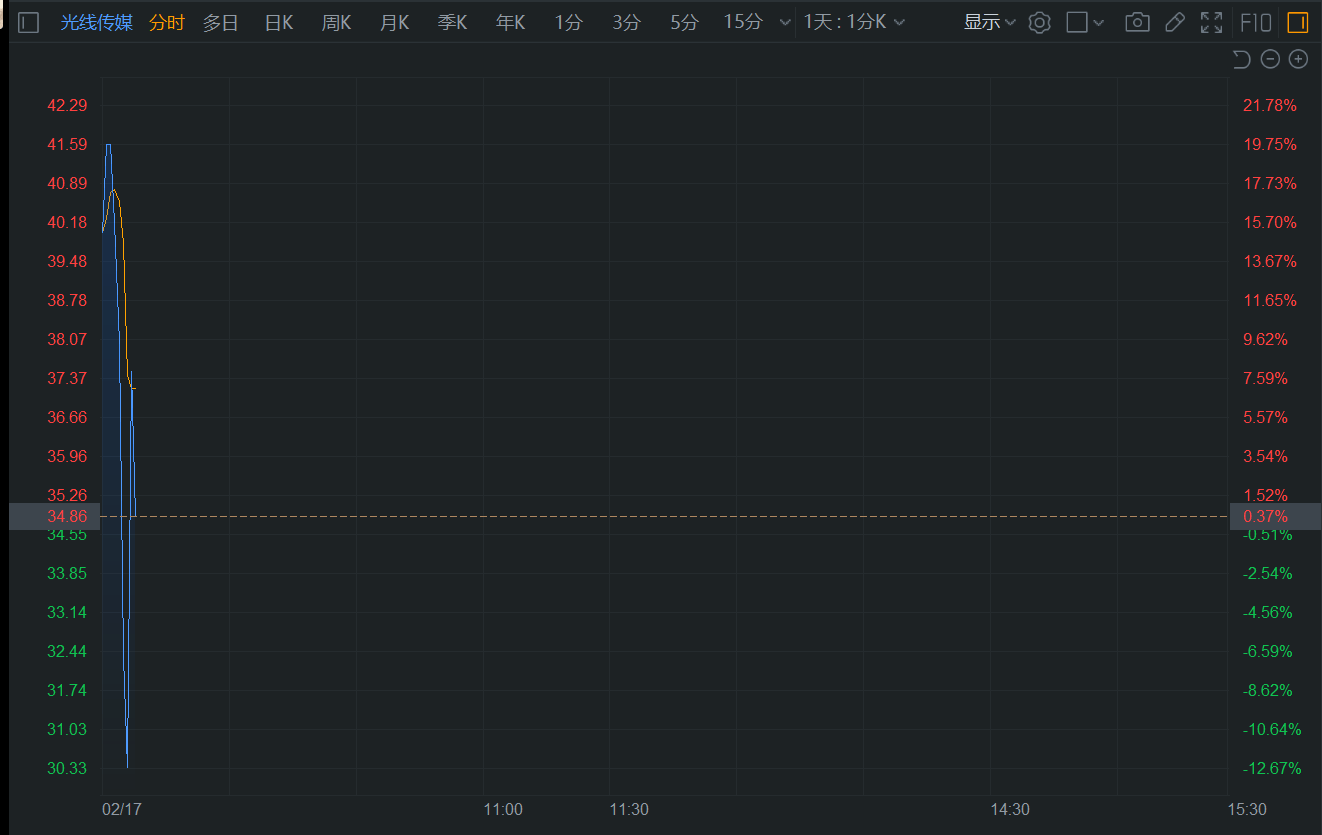Open the 周K weekly chart tab

click(x=336, y=22)
